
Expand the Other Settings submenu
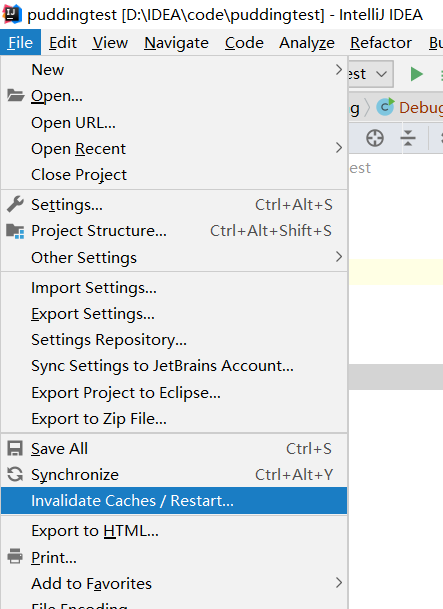click(x=174, y=257)
